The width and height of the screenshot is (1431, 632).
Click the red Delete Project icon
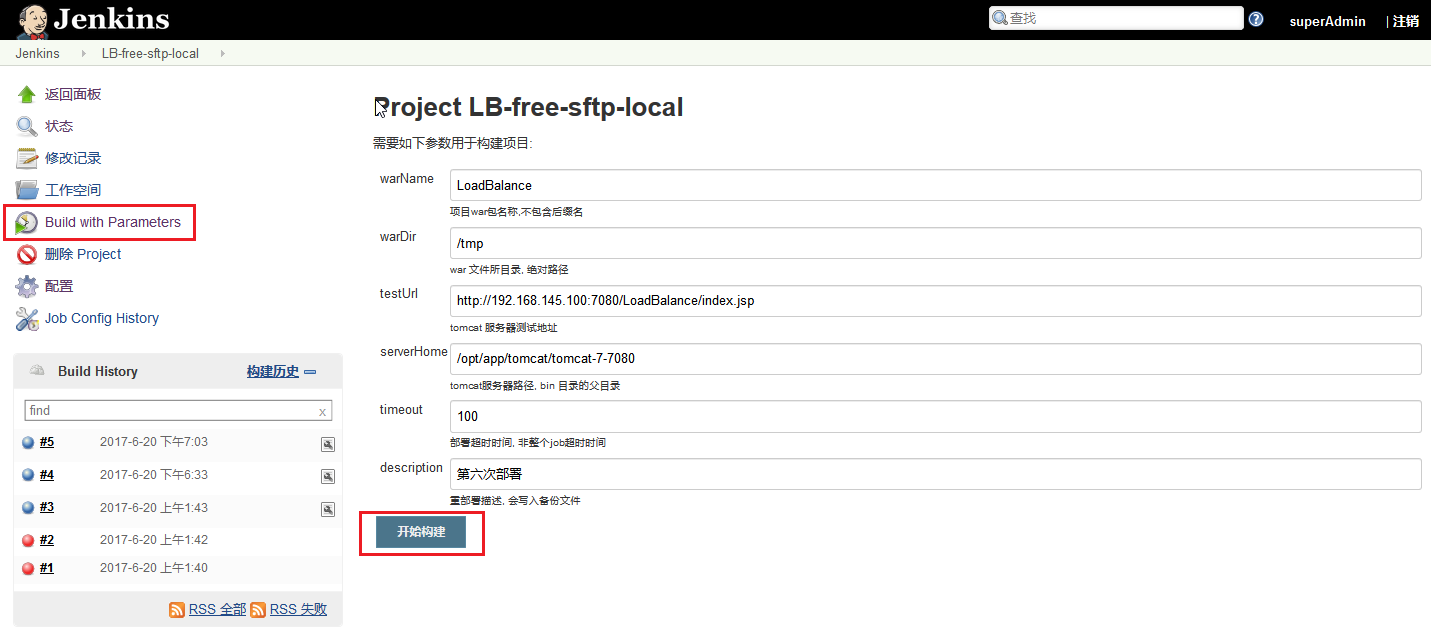(x=27, y=254)
